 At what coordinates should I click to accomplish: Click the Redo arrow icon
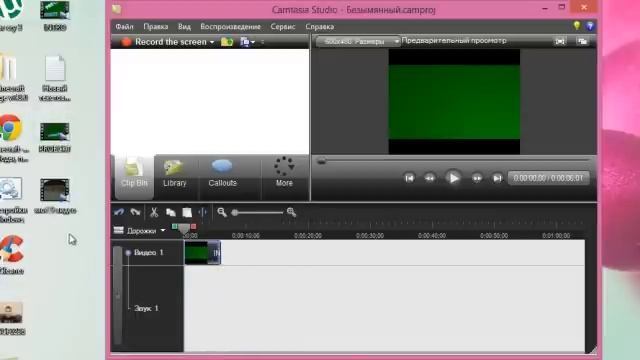click(135, 212)
